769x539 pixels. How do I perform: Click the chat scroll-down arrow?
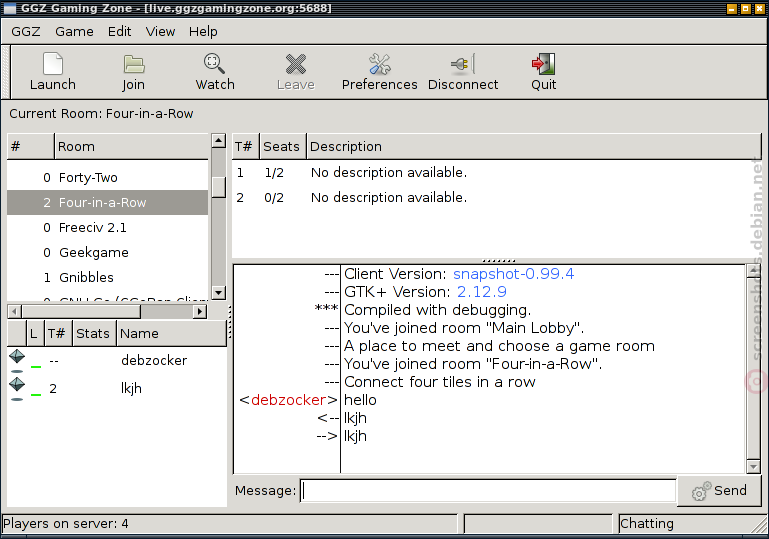click(x=753, y=466)
